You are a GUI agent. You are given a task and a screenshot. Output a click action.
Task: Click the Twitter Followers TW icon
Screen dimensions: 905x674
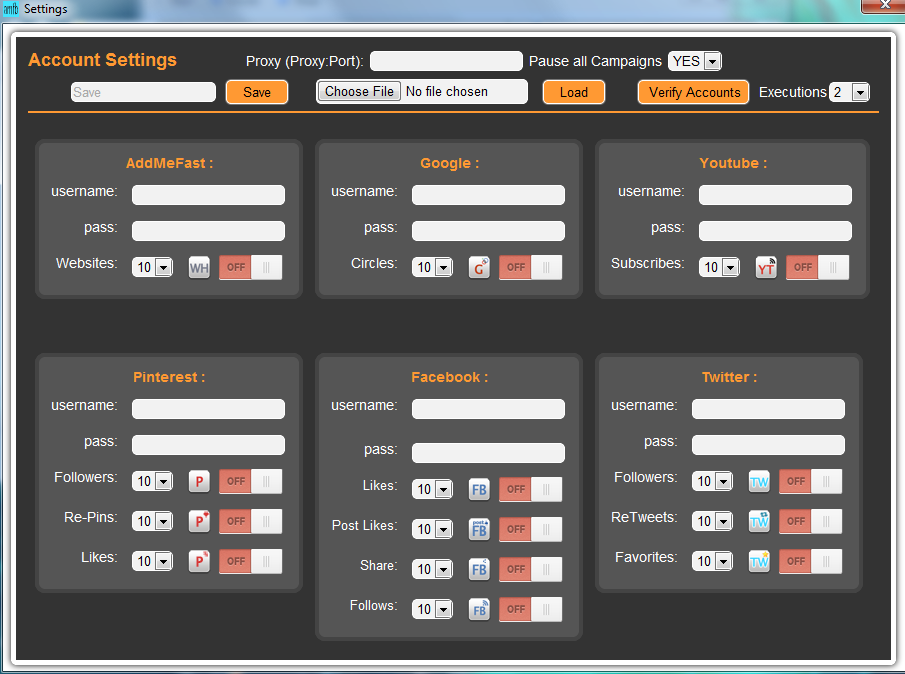759,481
